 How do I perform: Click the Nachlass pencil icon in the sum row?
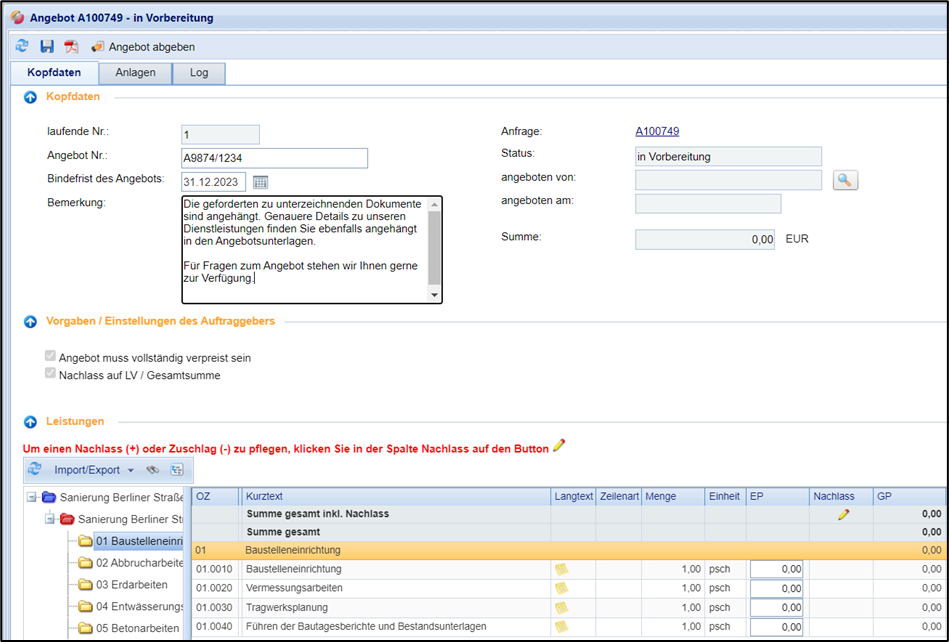[x=843, y=514]
